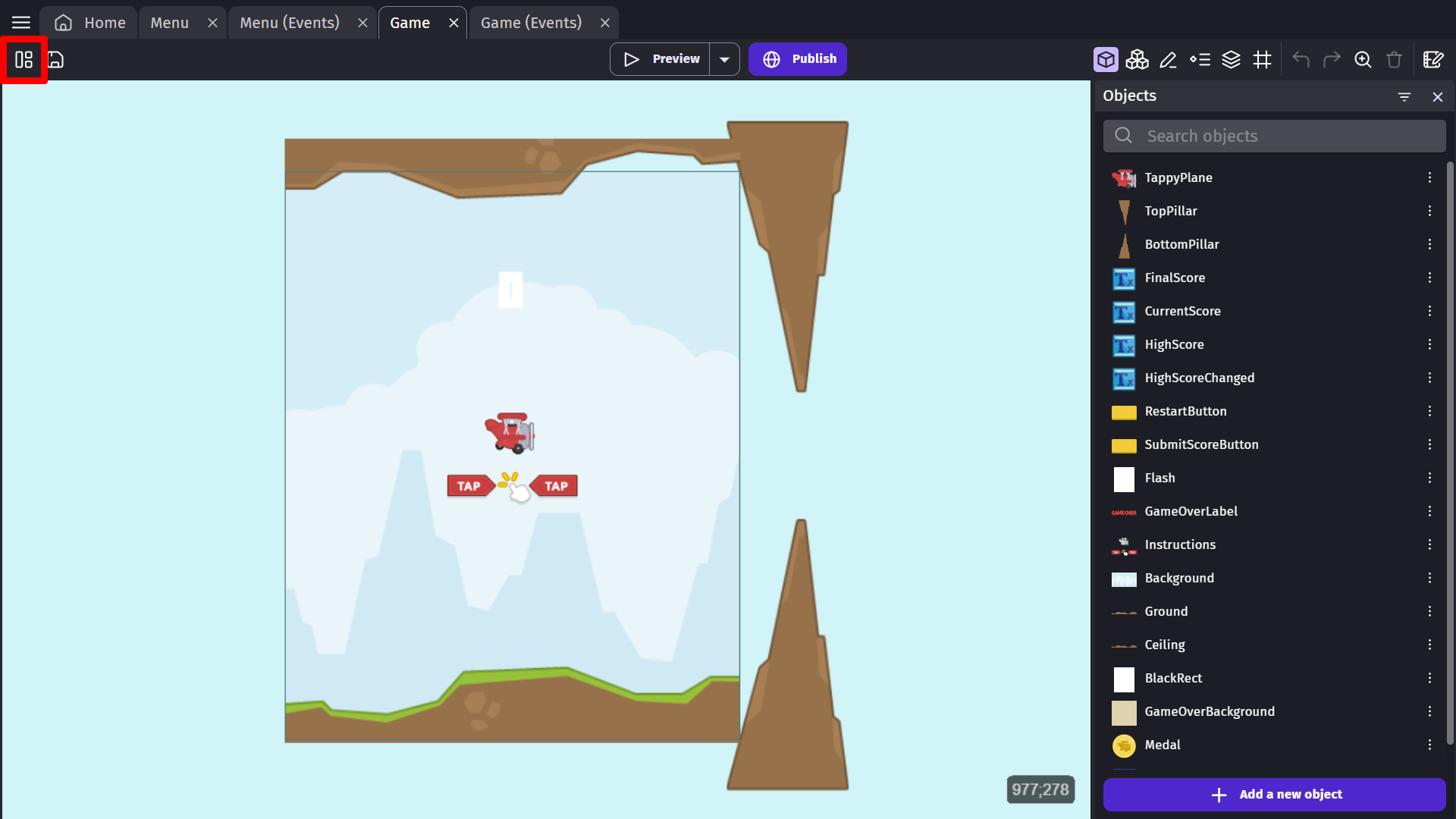Open scene editor settings icon
The width and height of the screenshot is (1456, 819).
1432,59
